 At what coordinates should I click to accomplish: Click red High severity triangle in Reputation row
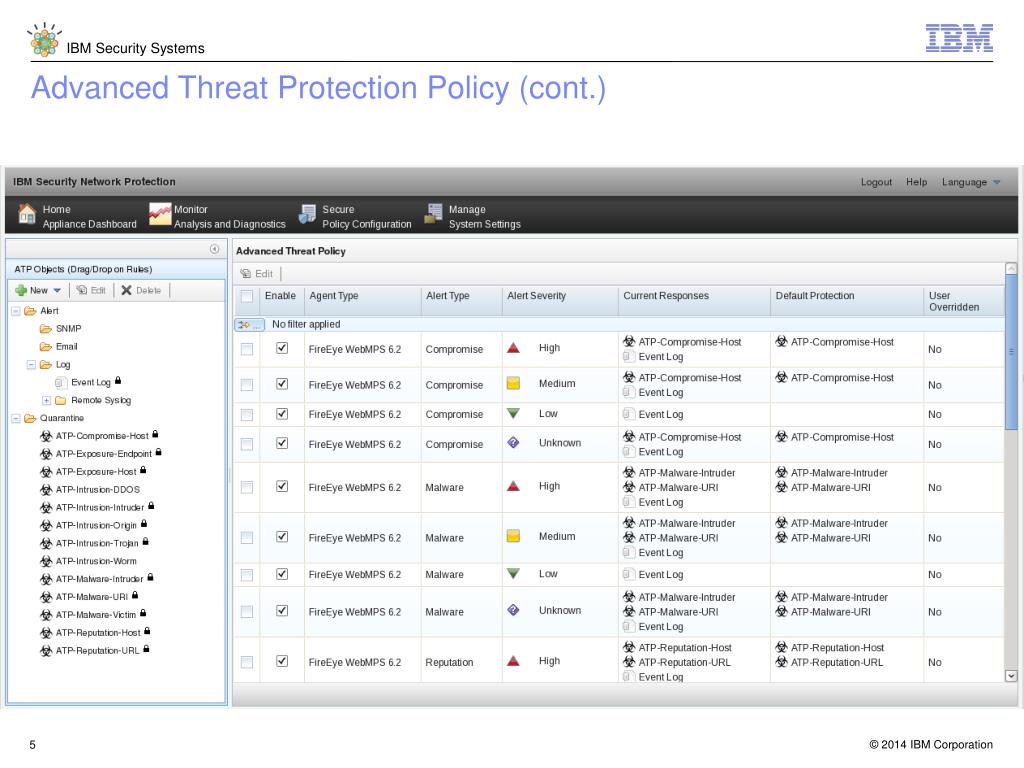[513, 661]
